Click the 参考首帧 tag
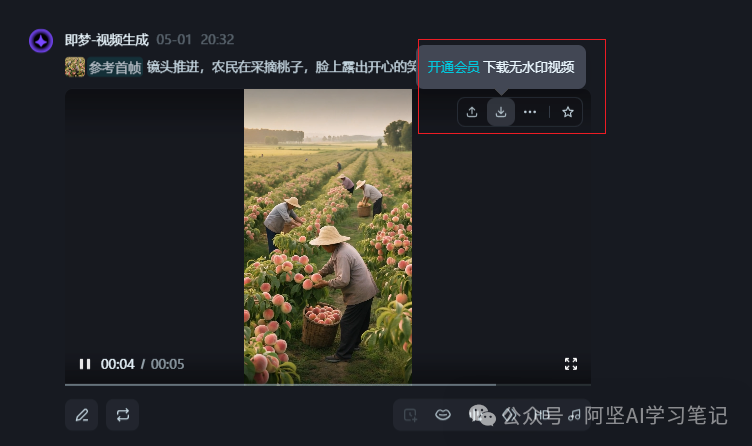 (115, 67)
